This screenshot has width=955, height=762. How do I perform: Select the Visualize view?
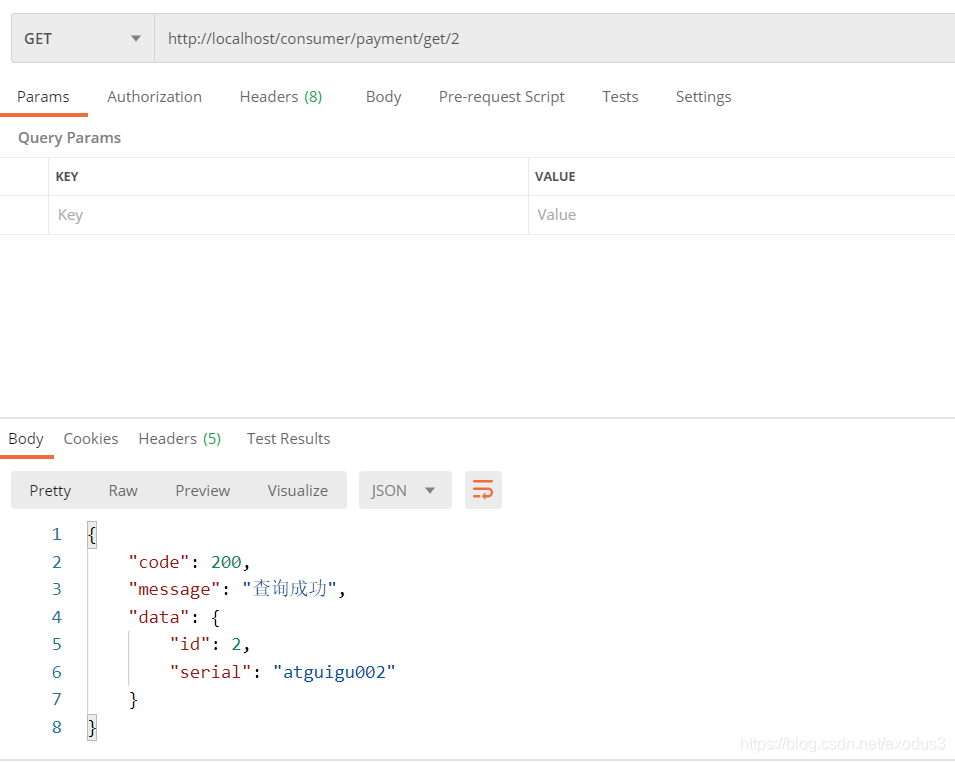tap(298, 490)
